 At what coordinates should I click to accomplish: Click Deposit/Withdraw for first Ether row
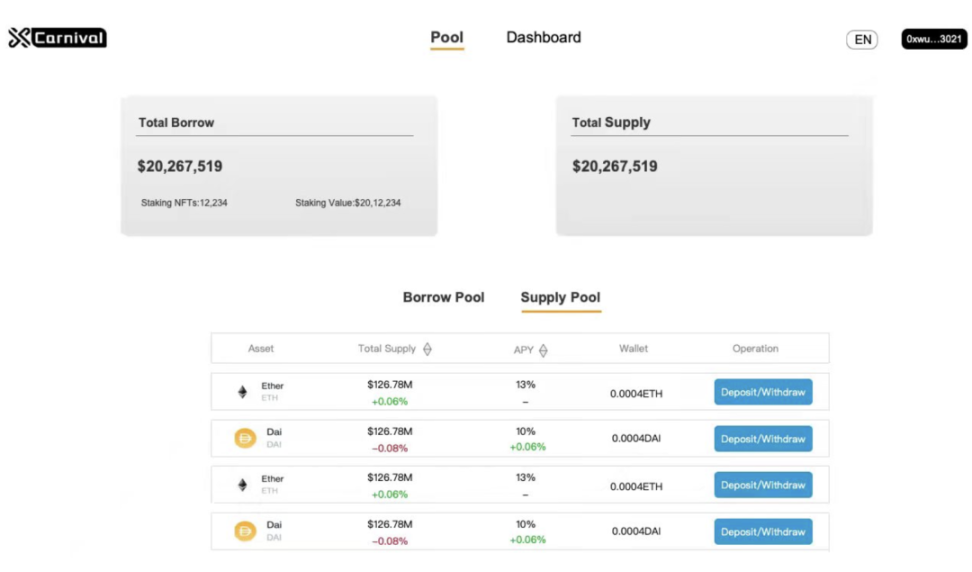click(763, 392)
